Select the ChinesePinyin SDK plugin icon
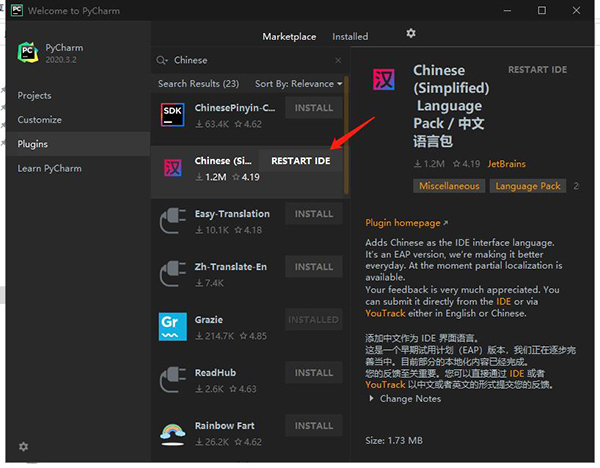Screen dimensions: 600x468 click(x=173, y=115)
